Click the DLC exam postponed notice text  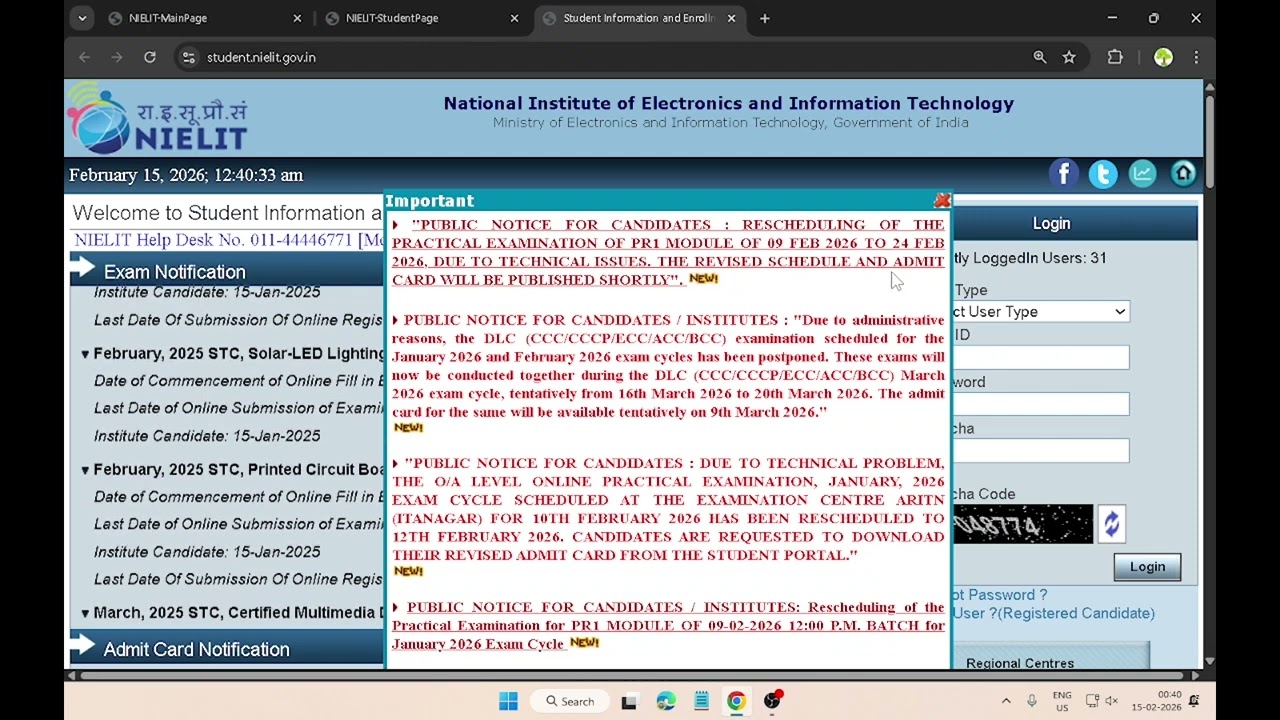[668, 367]
